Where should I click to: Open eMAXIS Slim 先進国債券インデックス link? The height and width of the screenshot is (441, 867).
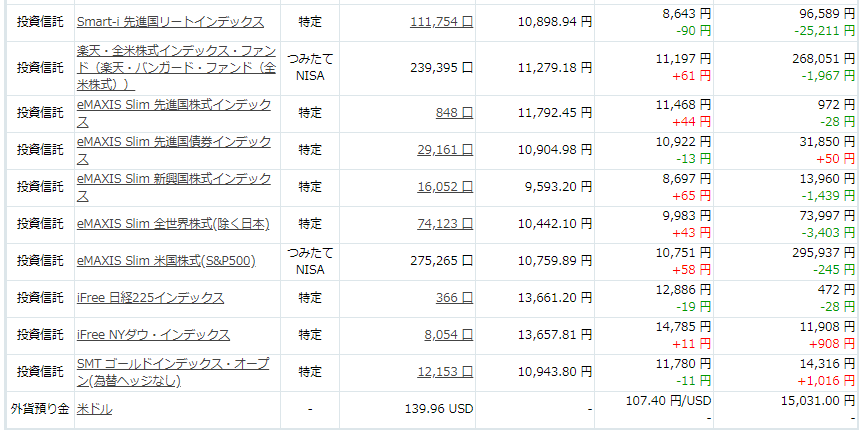click(174, 150)
